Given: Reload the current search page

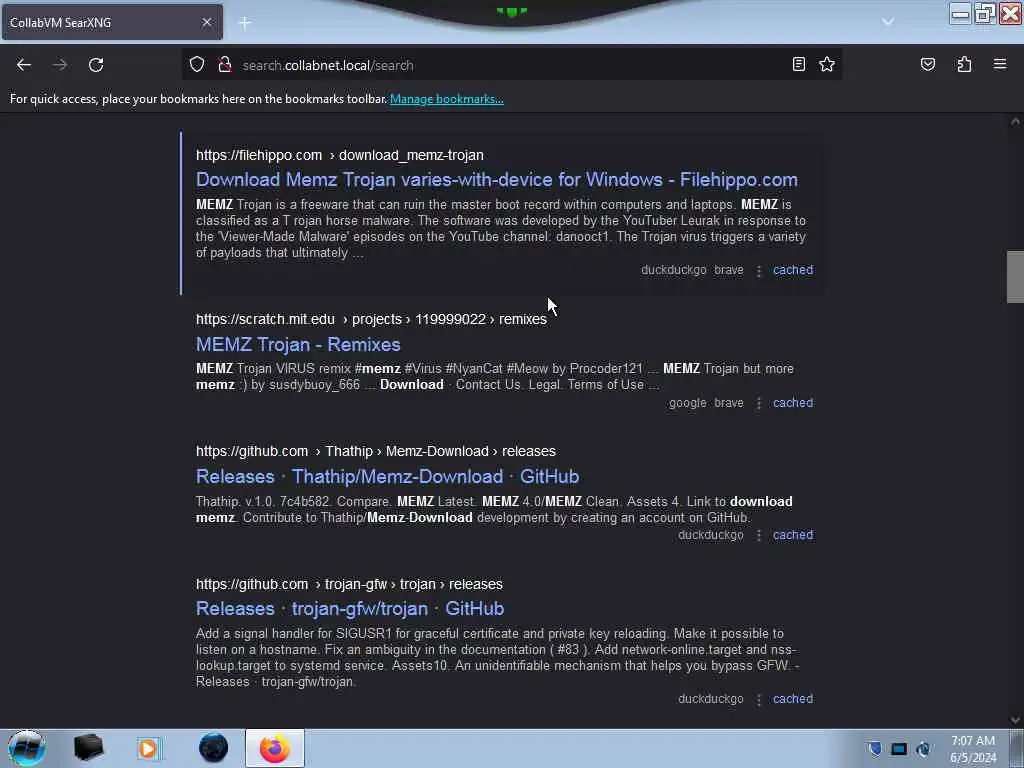Looking at the screenshot, I should pos(96,65).
